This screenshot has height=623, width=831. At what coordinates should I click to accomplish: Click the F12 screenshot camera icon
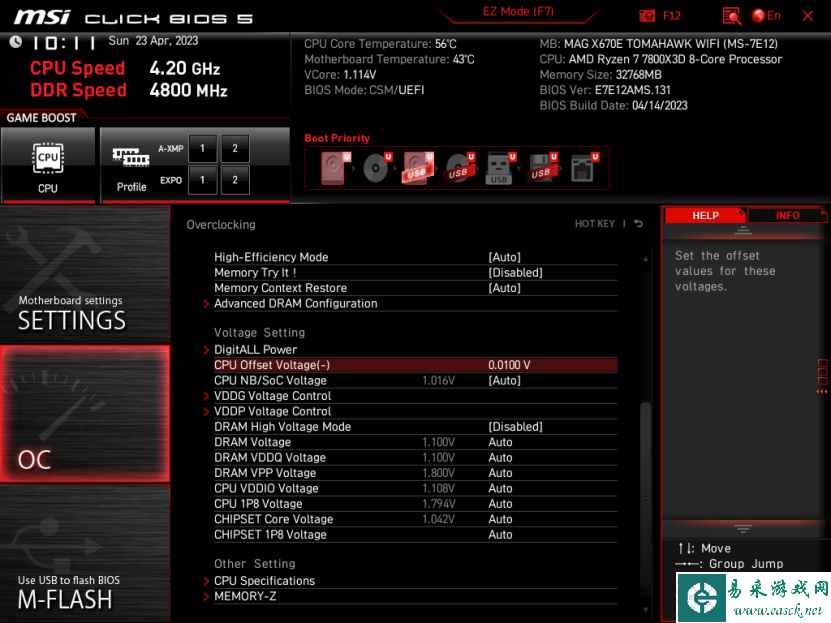[648, 15]
